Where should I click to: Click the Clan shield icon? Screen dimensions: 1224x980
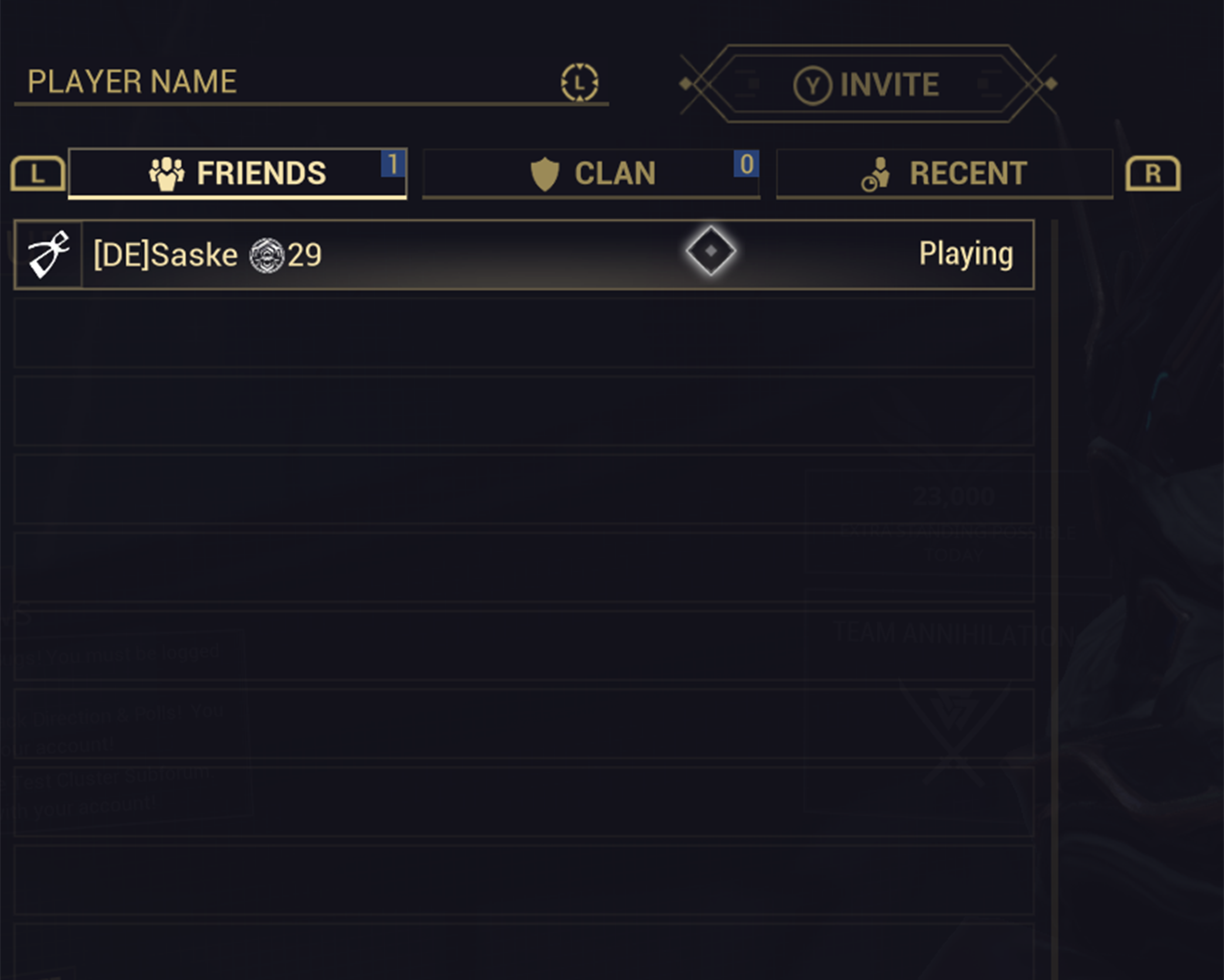[x=545, y=174]
